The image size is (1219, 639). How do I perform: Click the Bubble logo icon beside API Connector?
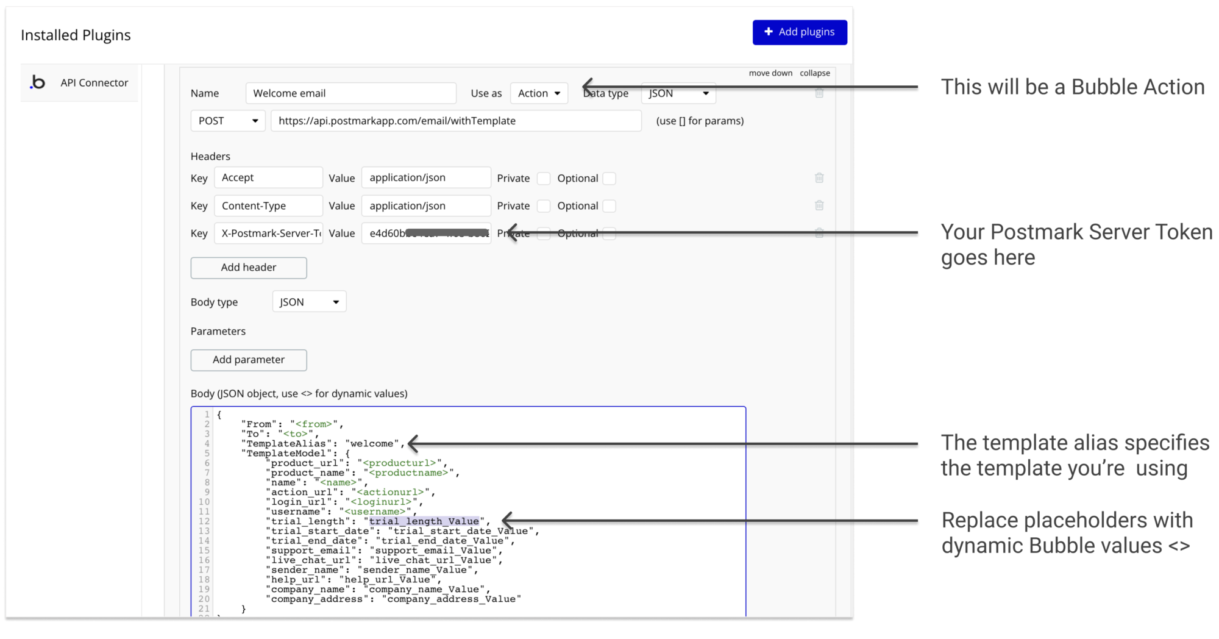point(38,82)
